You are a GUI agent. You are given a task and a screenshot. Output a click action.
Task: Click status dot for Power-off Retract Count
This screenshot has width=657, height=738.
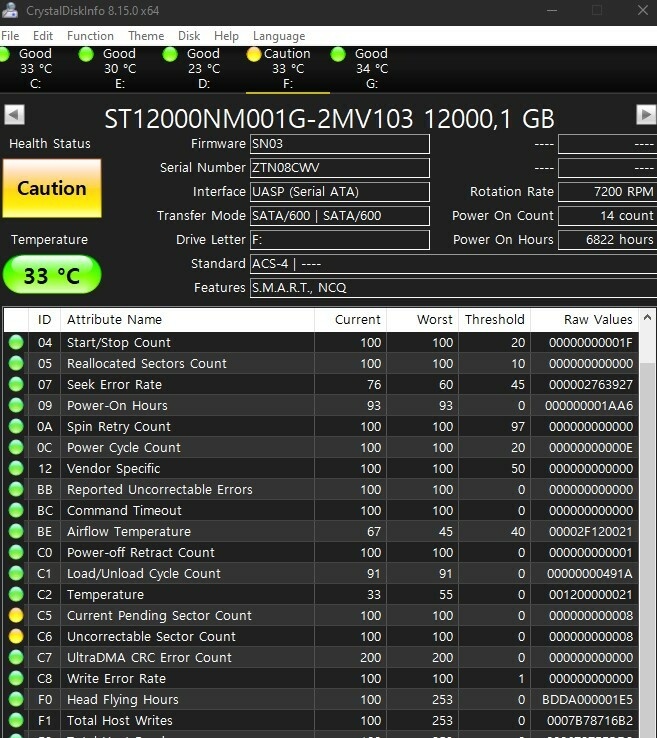pyautogui.click(x=16, y=552)
